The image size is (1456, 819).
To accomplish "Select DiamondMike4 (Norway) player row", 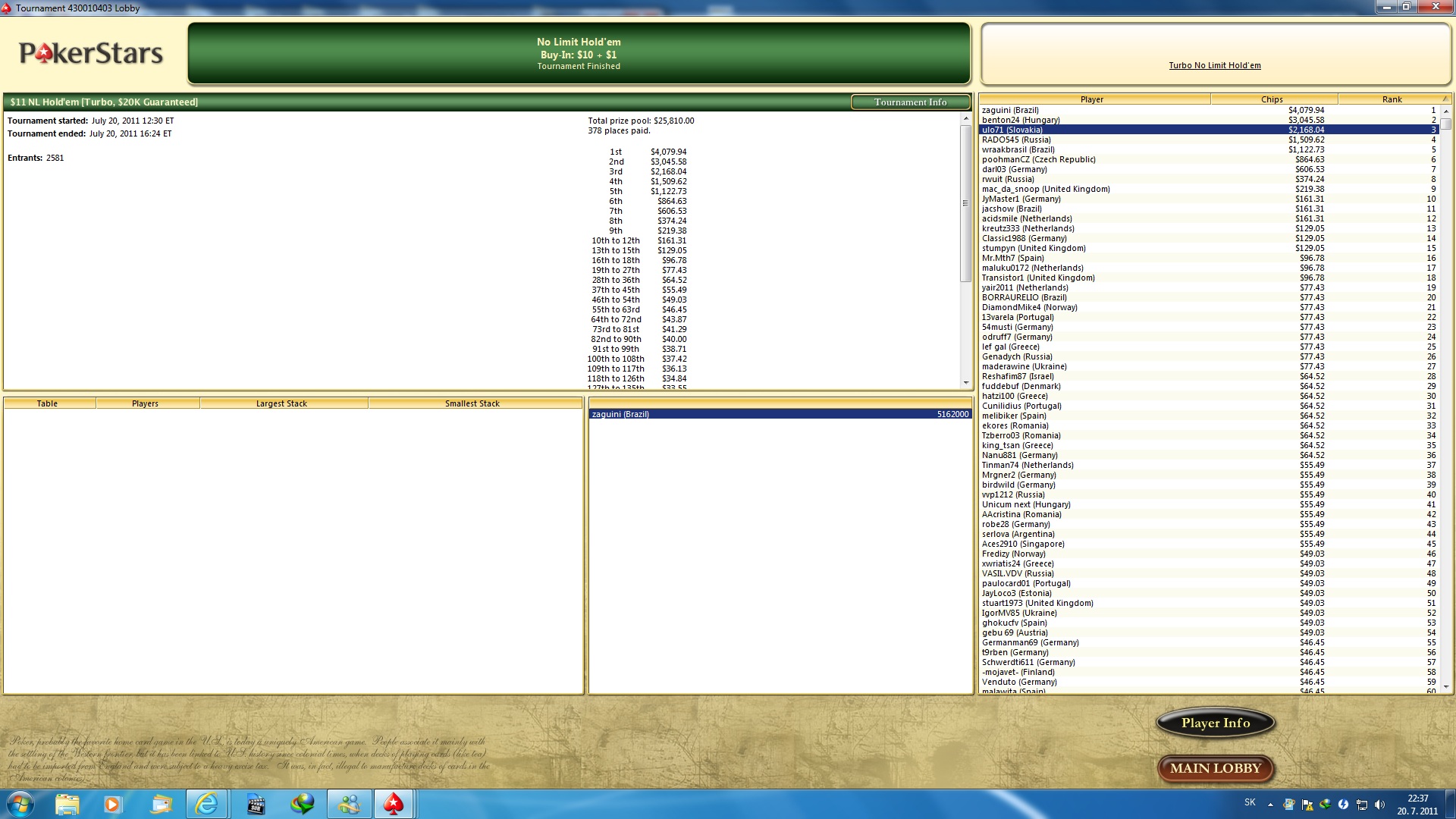I will [1209, 307].
